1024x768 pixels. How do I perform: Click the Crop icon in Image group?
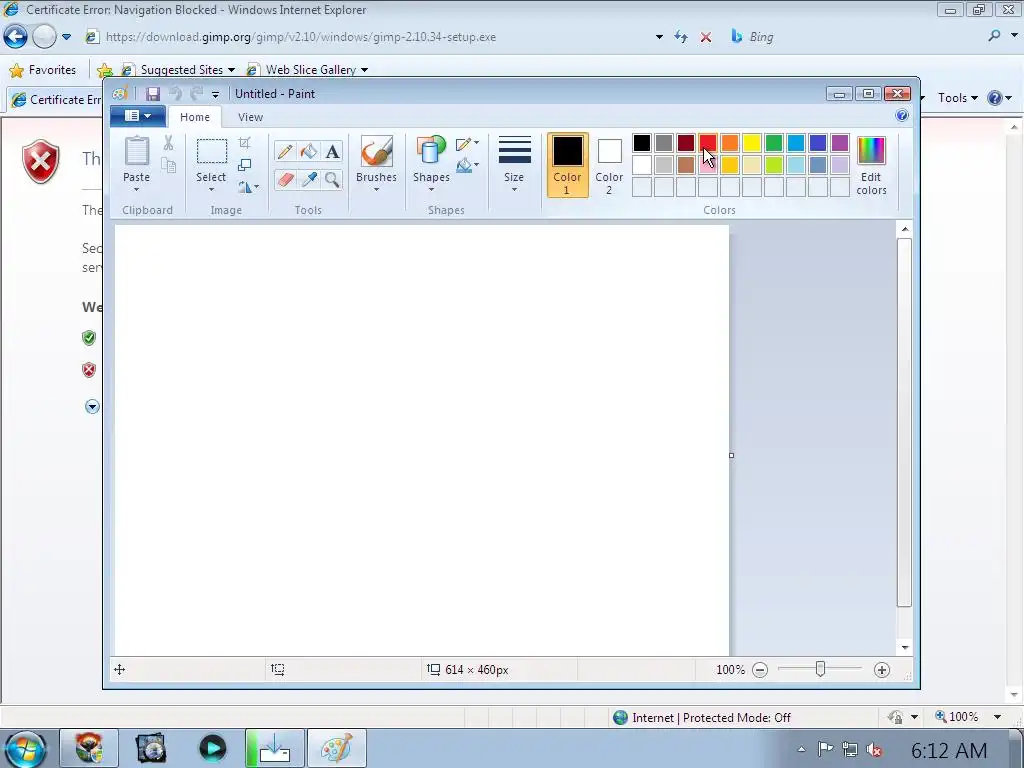click(x=245, y=142)
